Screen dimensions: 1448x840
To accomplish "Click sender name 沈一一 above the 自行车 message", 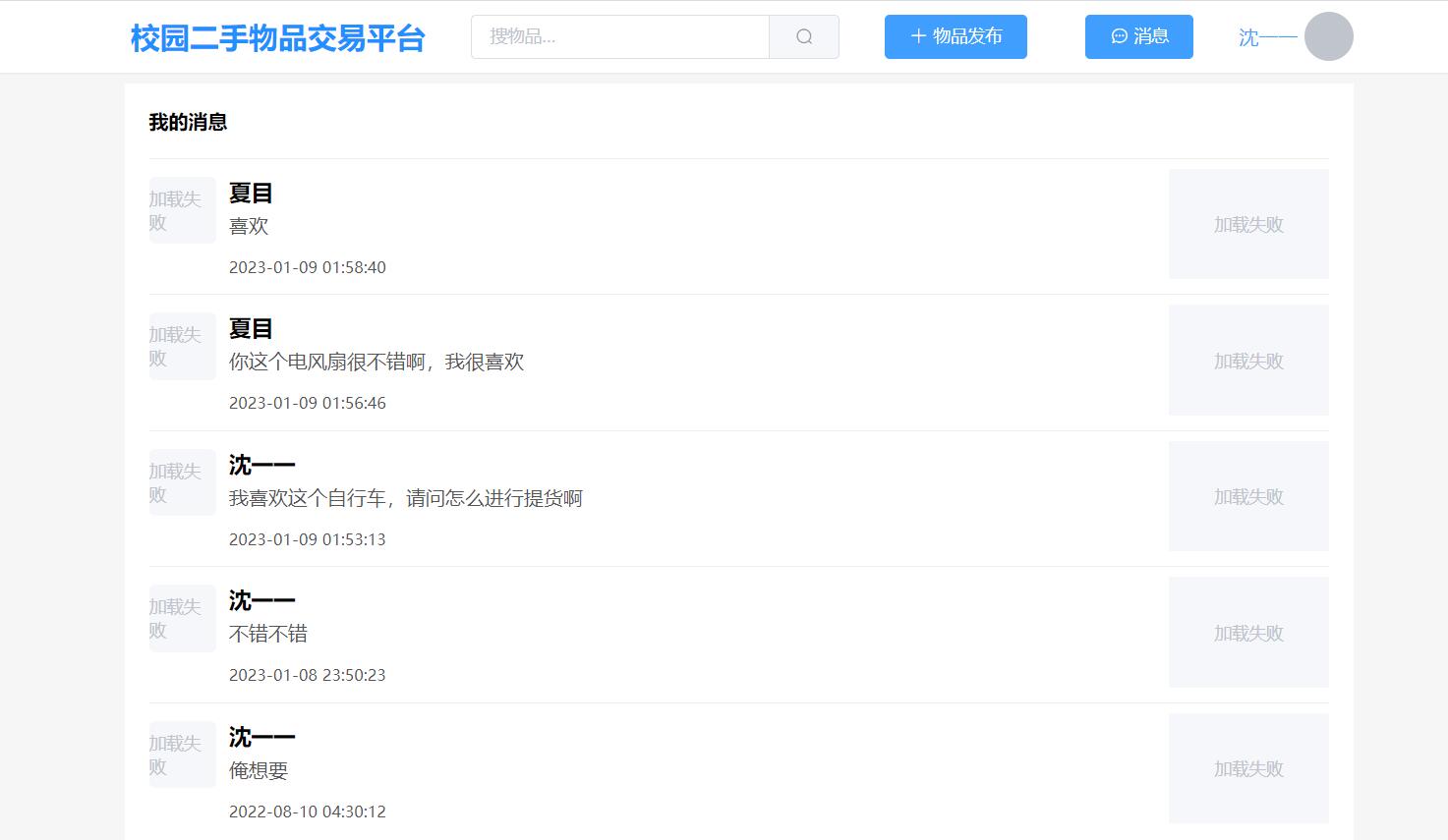I will (x=261, y=465).
